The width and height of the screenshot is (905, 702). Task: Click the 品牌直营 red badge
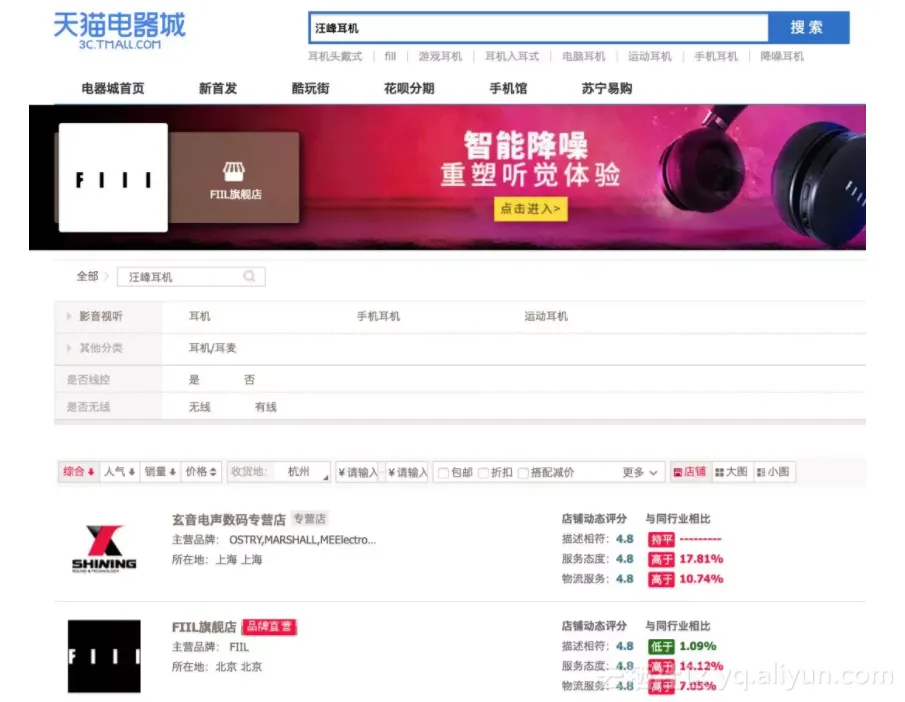(269, 627)
